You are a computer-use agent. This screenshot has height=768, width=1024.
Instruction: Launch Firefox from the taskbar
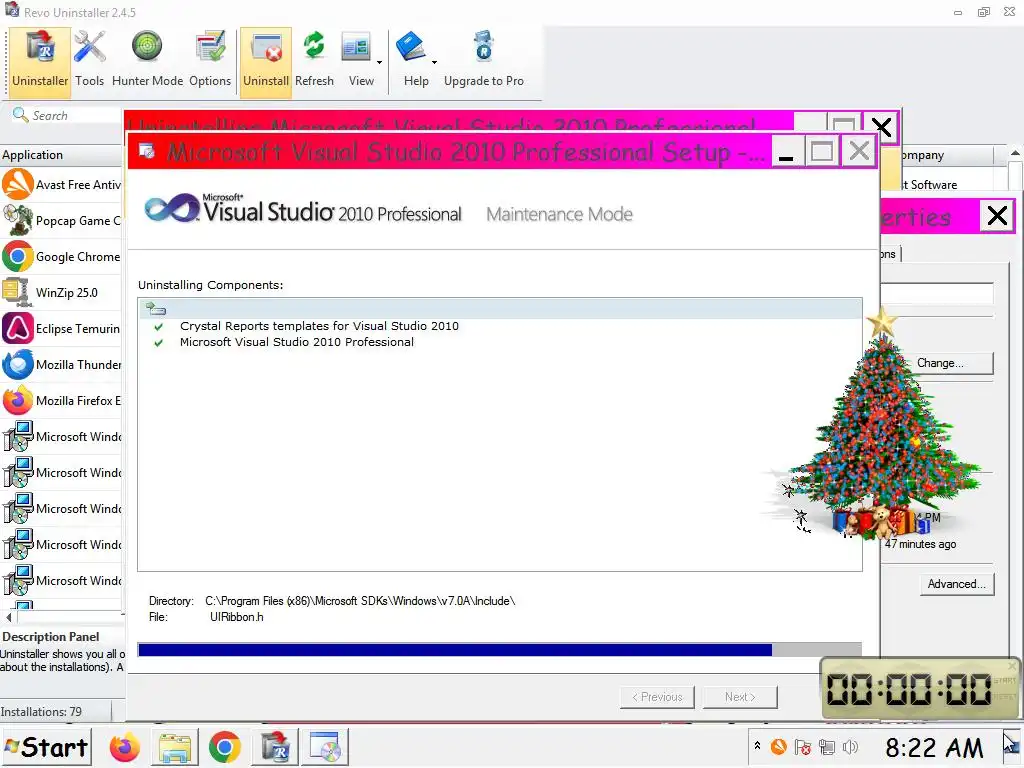pyautogui.click(x=125, y=748)
